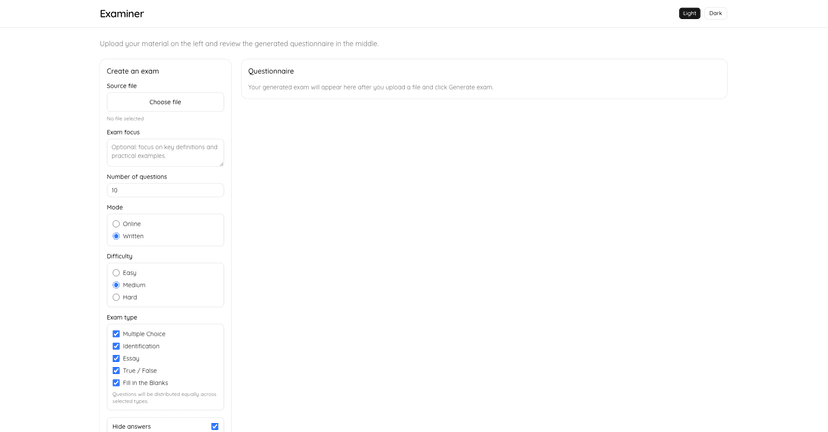Viewport: 828px width, 432px height.
Task: Disable the Essay exam type
Action: pyautogui.click(x=116, y=358)
